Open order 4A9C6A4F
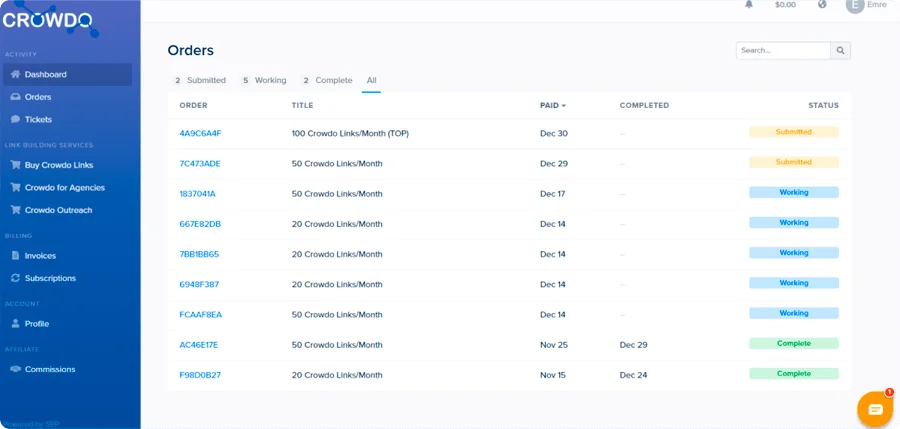 point(200,133)
